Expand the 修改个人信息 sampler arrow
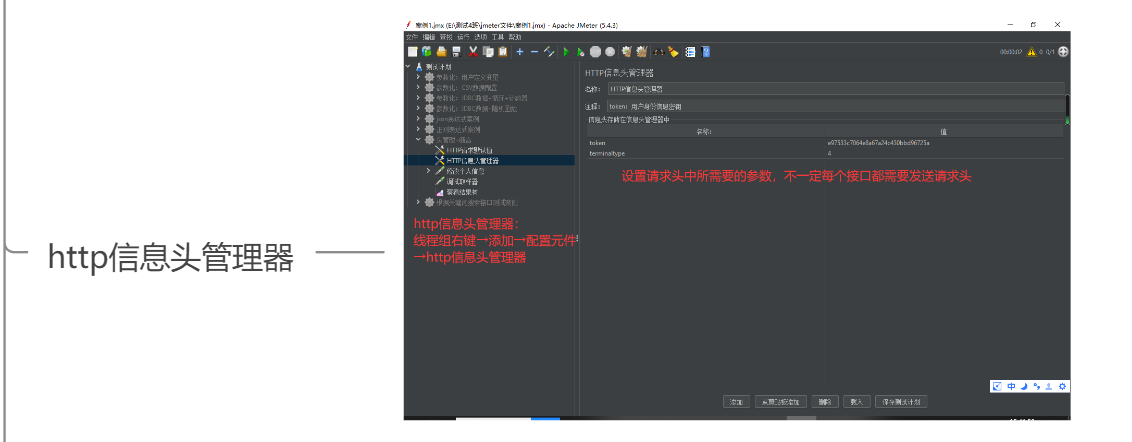This screenshot has height=442, width=1132. pyautogui.click(x=428, y=171)
